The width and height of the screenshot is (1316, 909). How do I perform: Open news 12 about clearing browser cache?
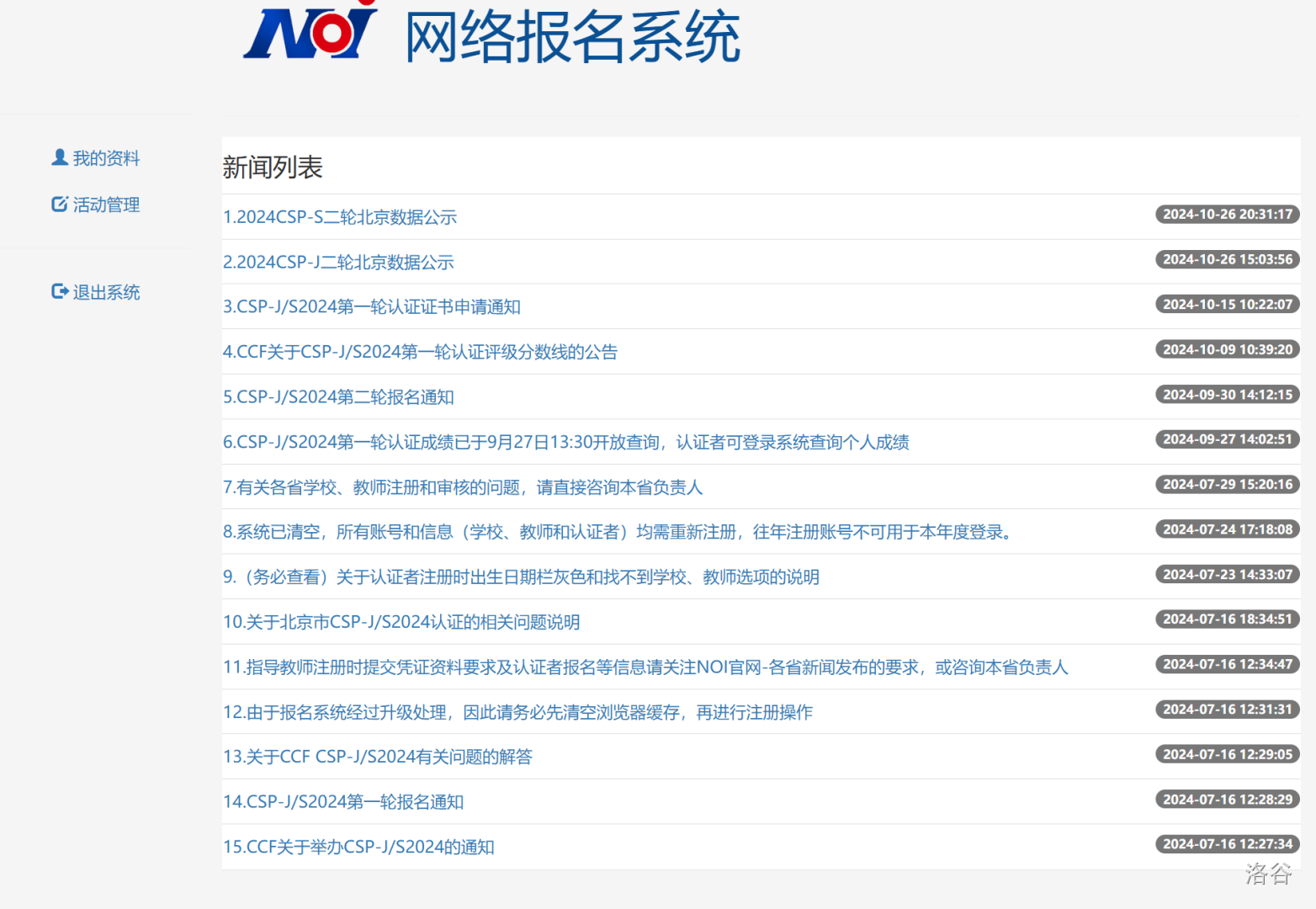pyautogui.click(x=517, y=712)
